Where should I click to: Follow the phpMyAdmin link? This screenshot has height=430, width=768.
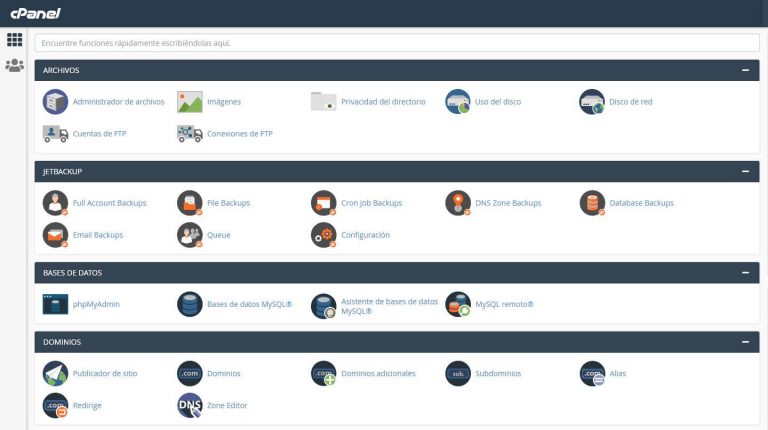pos(96,304)
